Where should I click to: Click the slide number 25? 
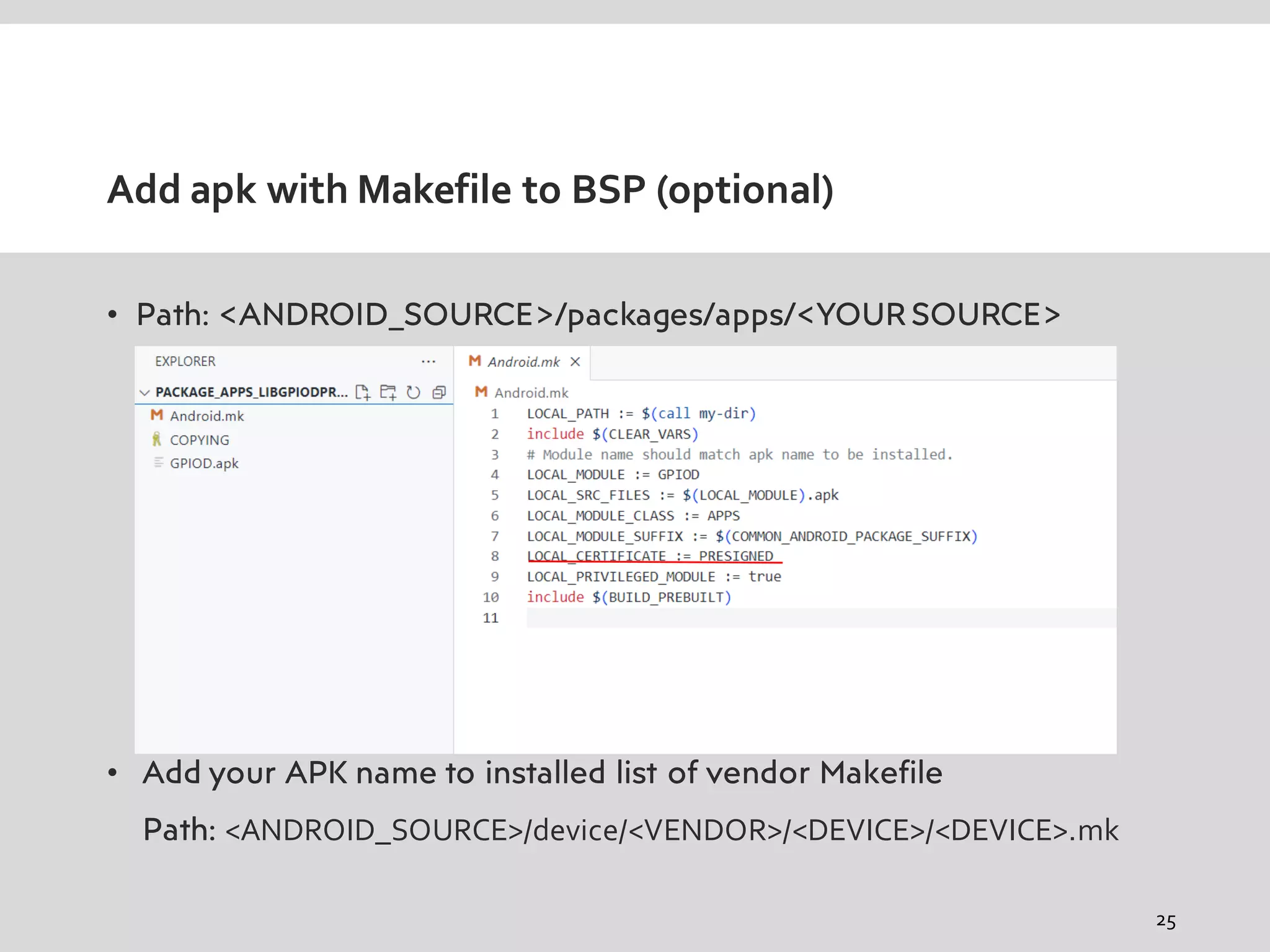point(1166,922)
